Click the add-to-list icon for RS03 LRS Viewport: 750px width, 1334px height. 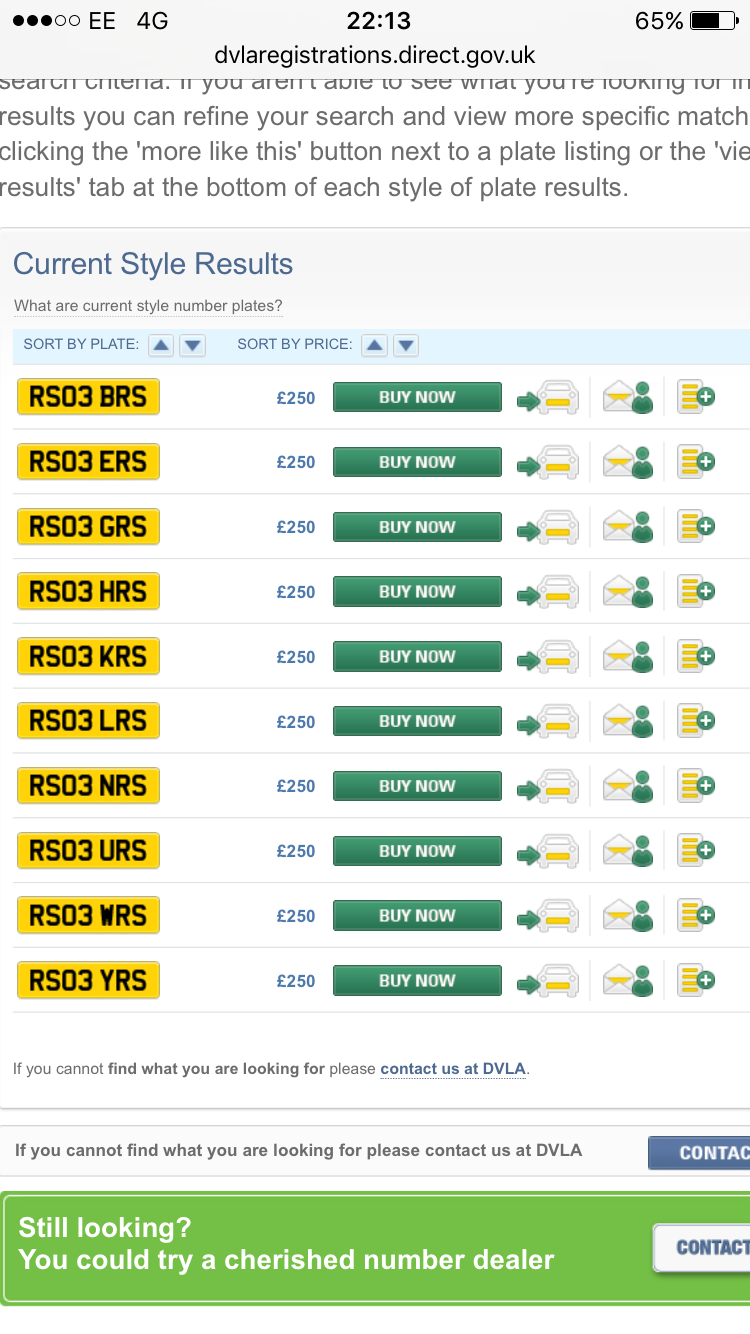pyautogui.click(x=696, y=721)
